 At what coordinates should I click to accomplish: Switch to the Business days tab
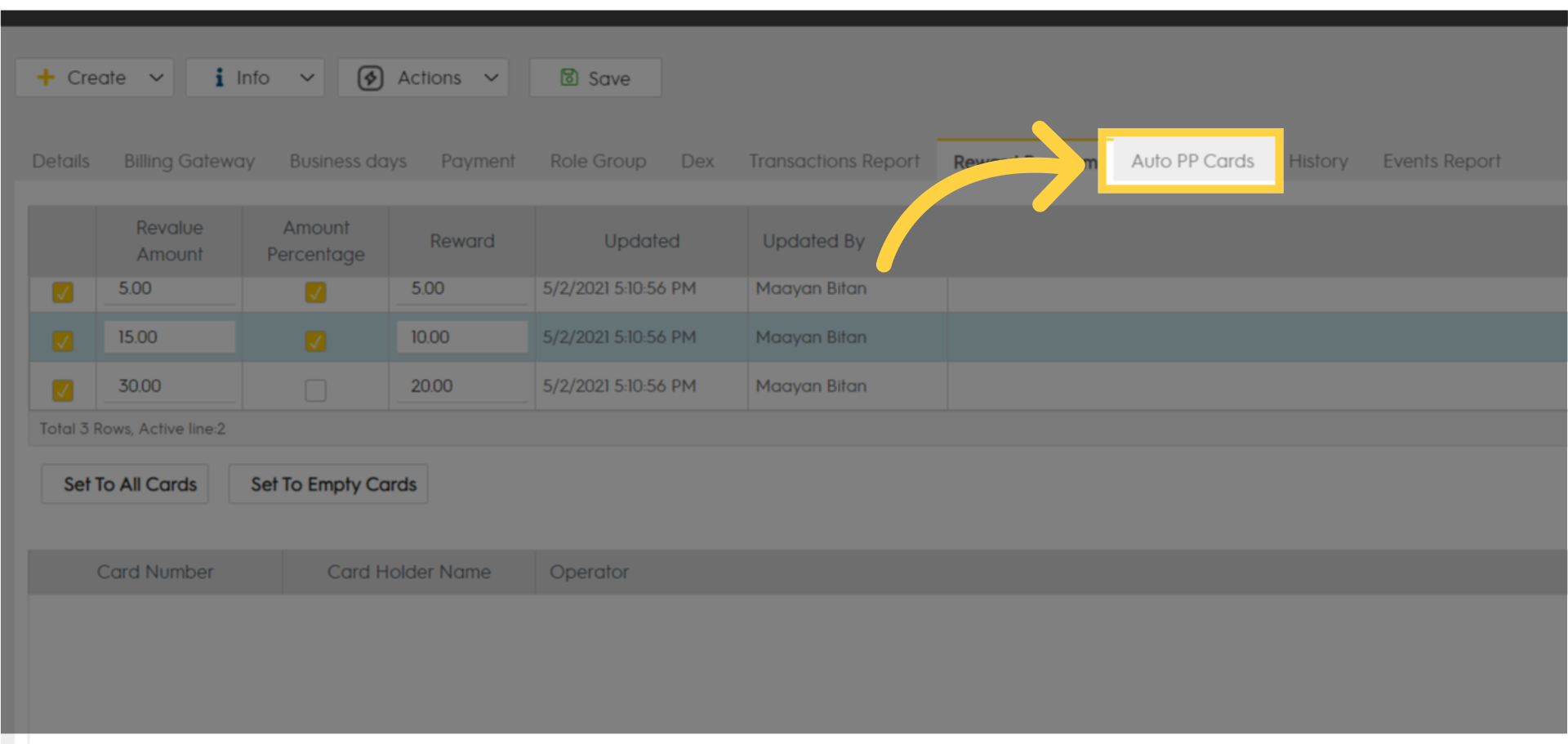coord(348,162)
